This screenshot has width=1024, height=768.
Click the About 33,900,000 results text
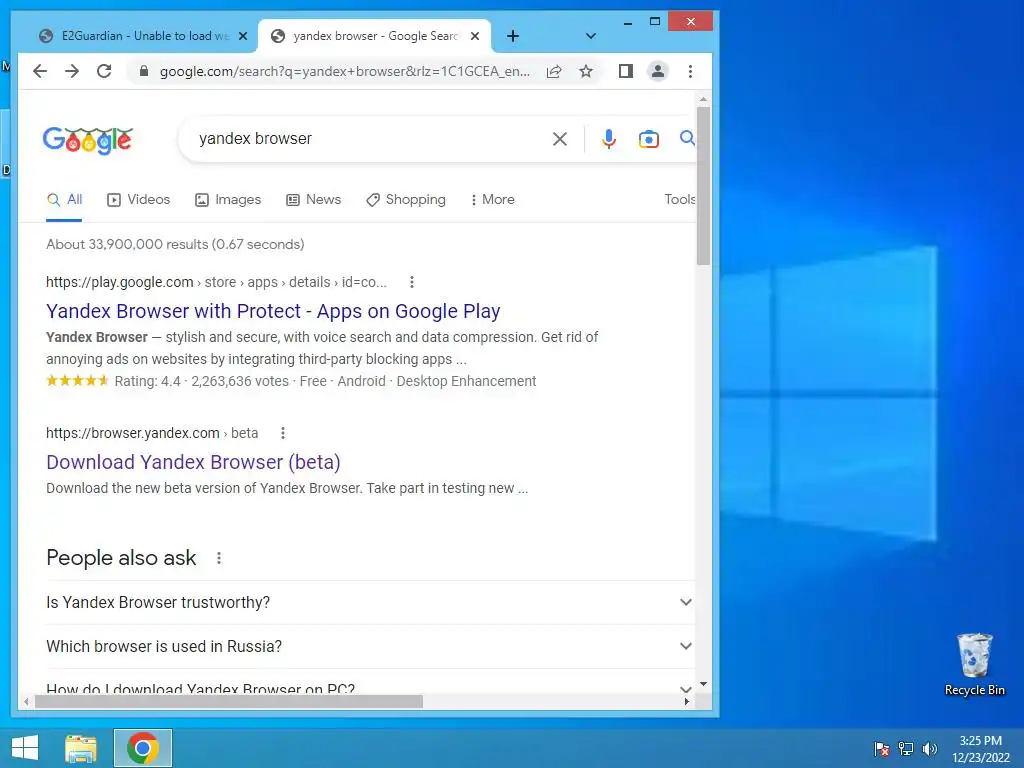pos(175,244)
